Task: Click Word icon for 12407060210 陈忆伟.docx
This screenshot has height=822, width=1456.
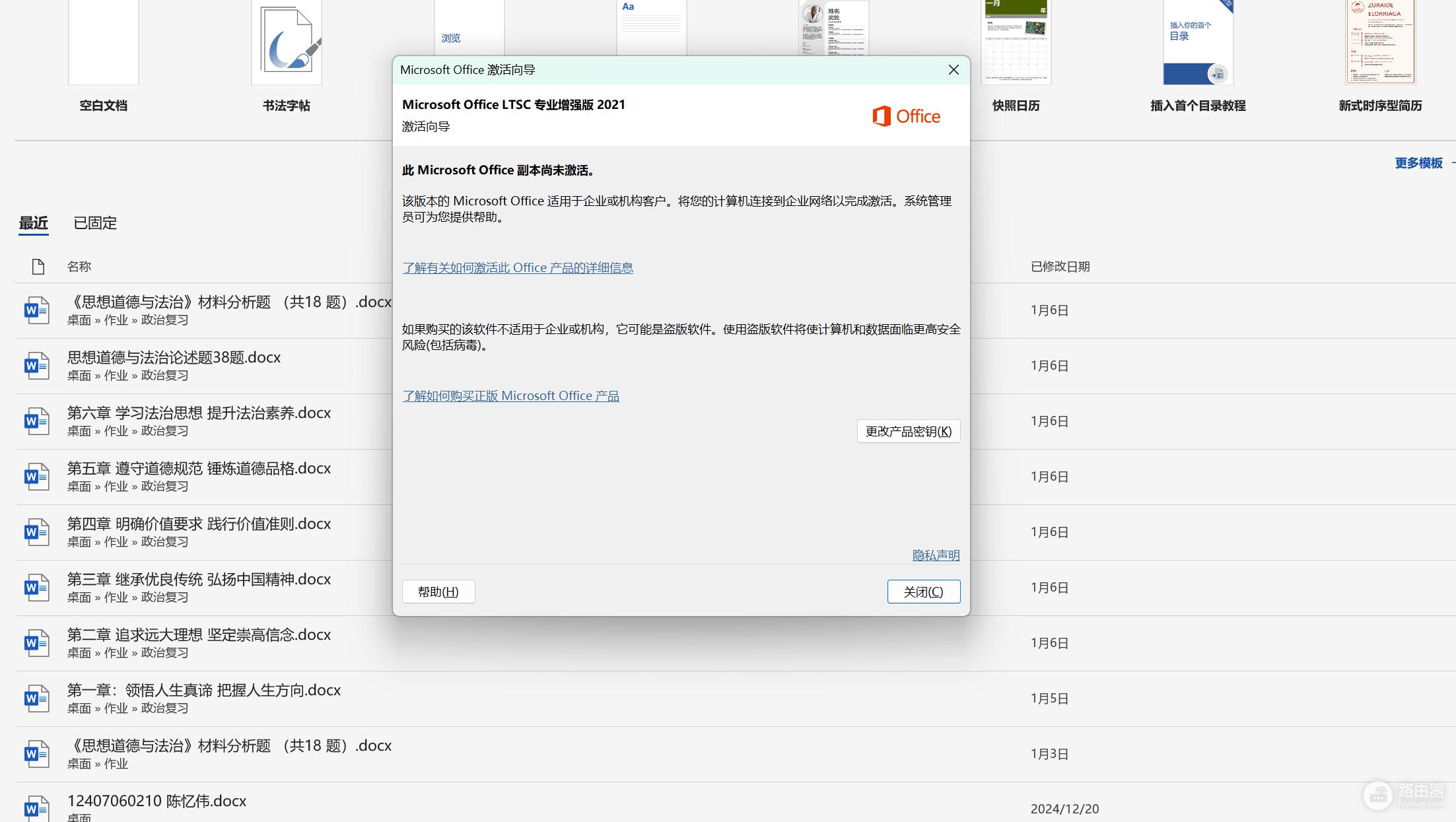Action: tap(37, 808)
